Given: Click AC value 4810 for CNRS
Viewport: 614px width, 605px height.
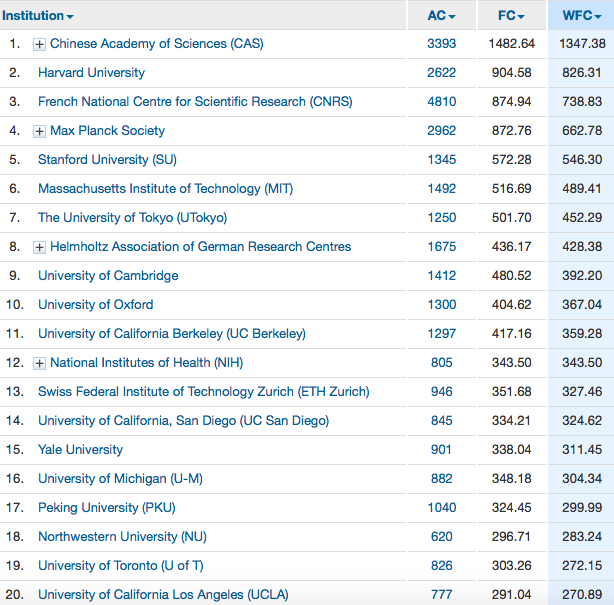Looking at the screenshot, I should click(x=441, y=101).
